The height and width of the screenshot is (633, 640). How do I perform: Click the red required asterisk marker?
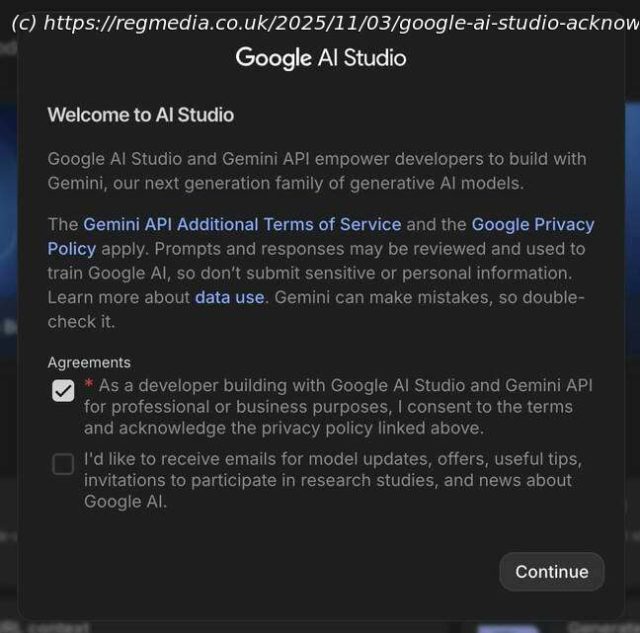point(89,385)
